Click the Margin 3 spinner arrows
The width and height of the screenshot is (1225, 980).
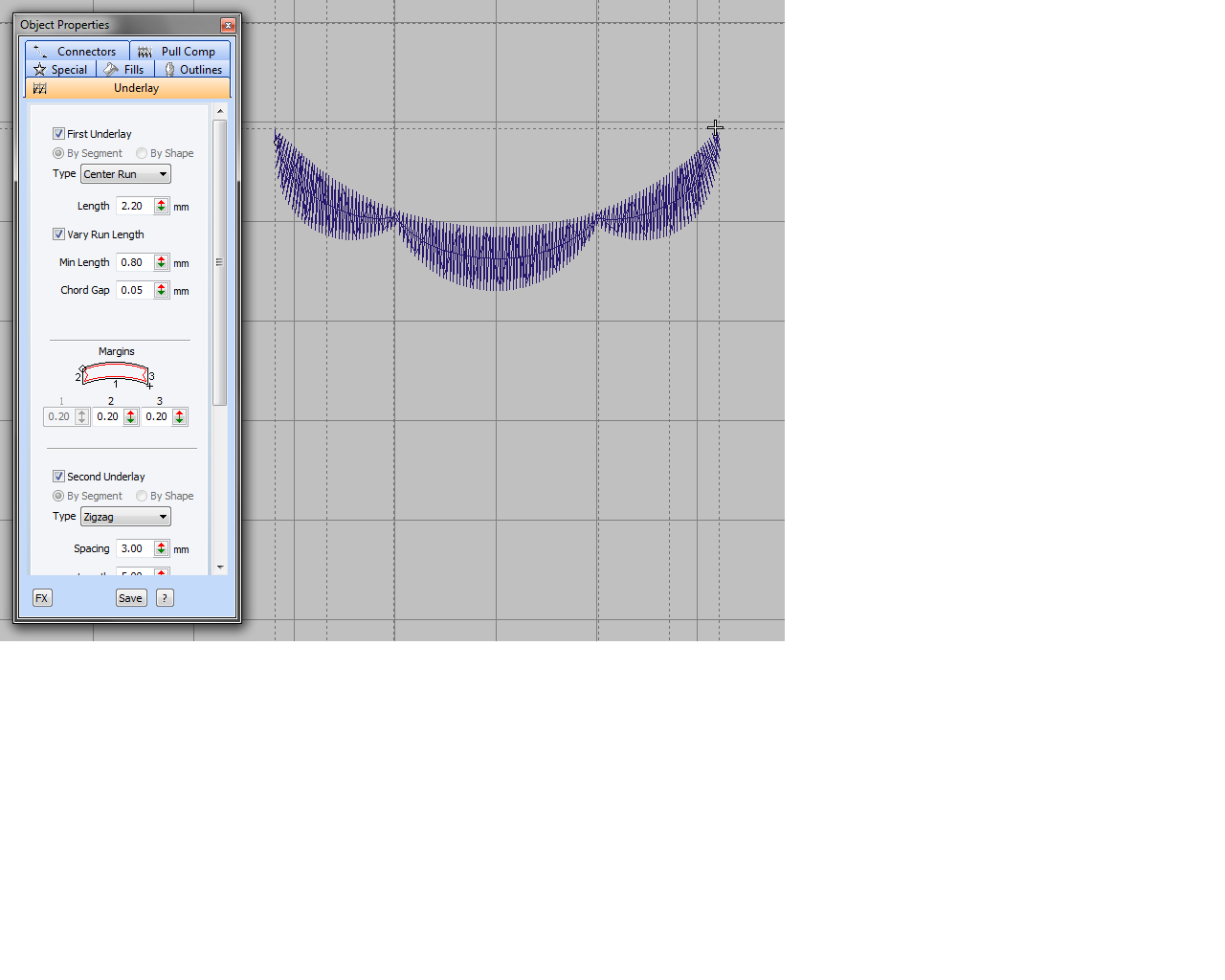click(x=179, y=416)
